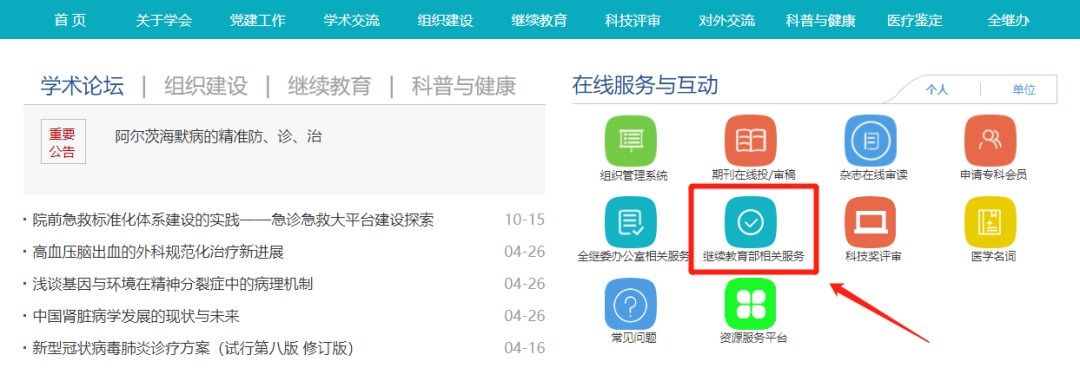This screenshot has width=1080, height=368.
Task: Click the 常见问题 label text
Action: [634, 338]
